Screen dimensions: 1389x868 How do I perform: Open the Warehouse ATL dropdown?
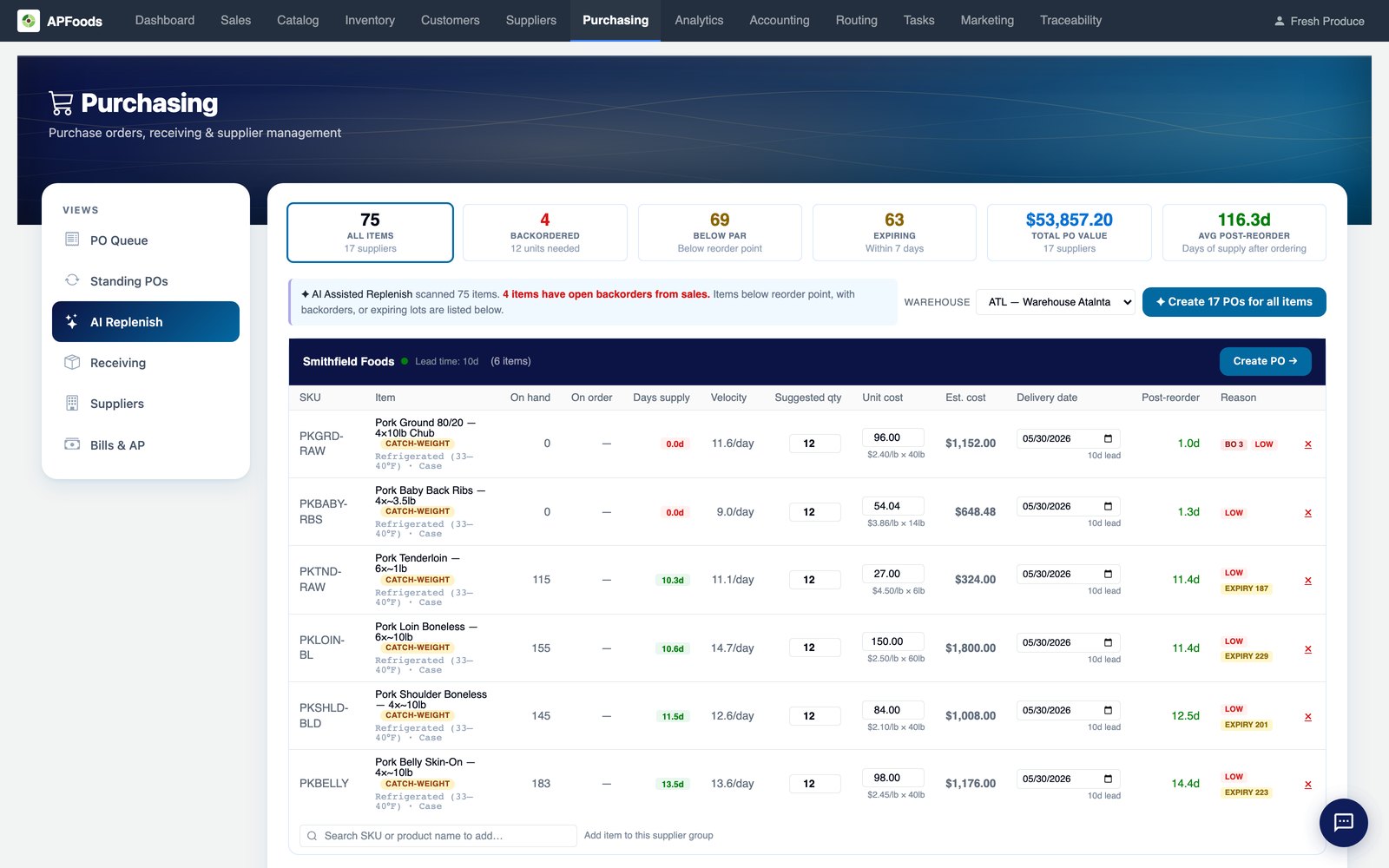tap(1056, 302)
